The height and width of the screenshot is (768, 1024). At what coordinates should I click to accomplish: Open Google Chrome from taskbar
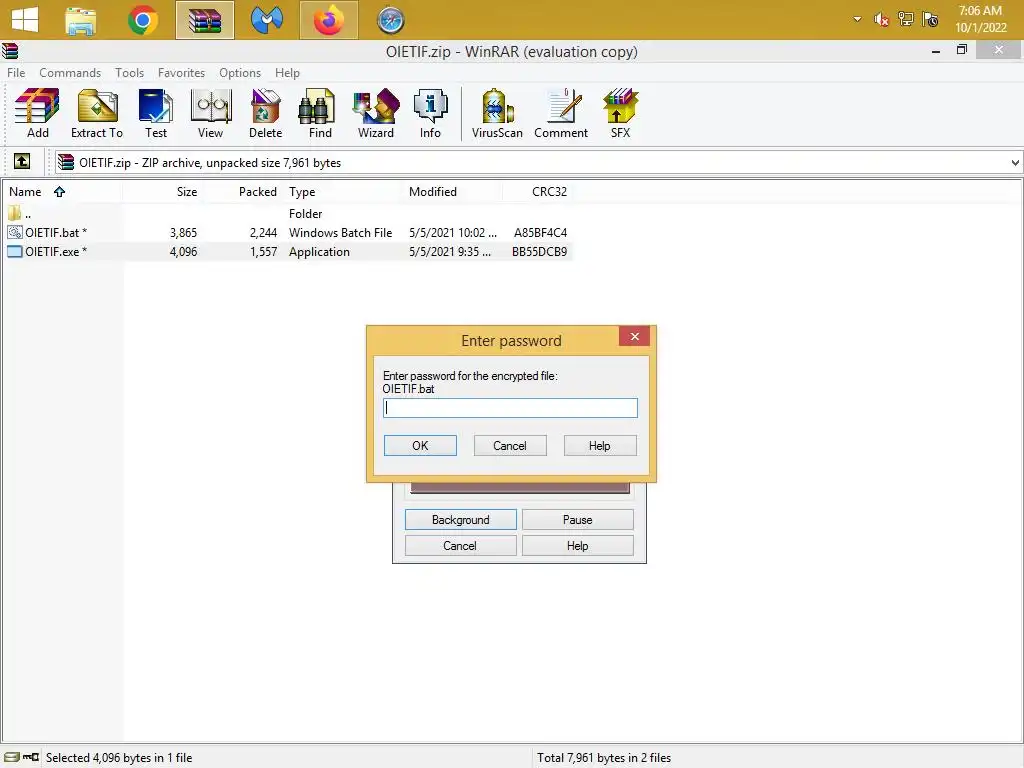pyautogui.click(x=143, y=20)
